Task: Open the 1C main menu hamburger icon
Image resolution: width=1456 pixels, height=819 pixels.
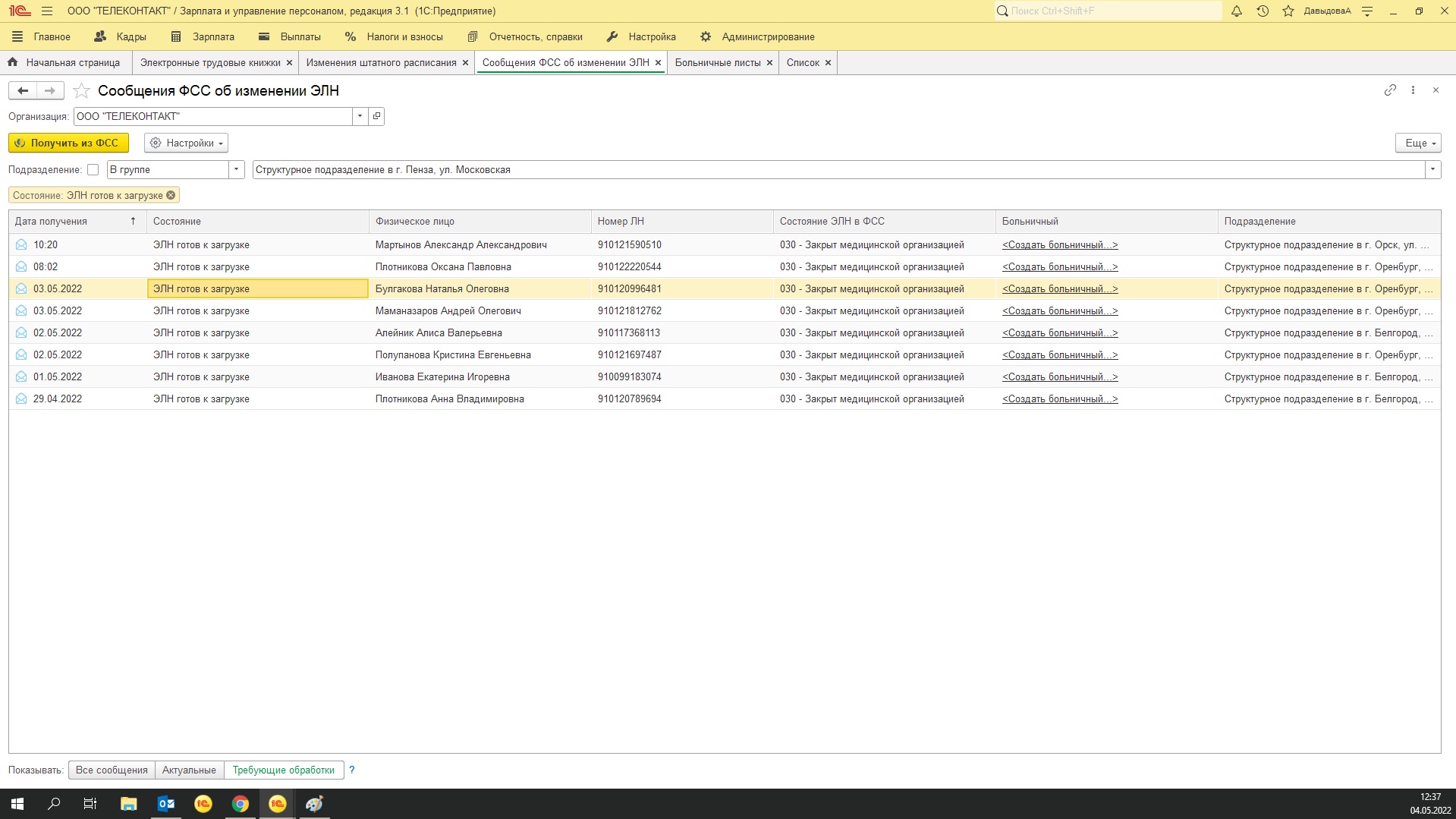Action: tap(47, 11)
